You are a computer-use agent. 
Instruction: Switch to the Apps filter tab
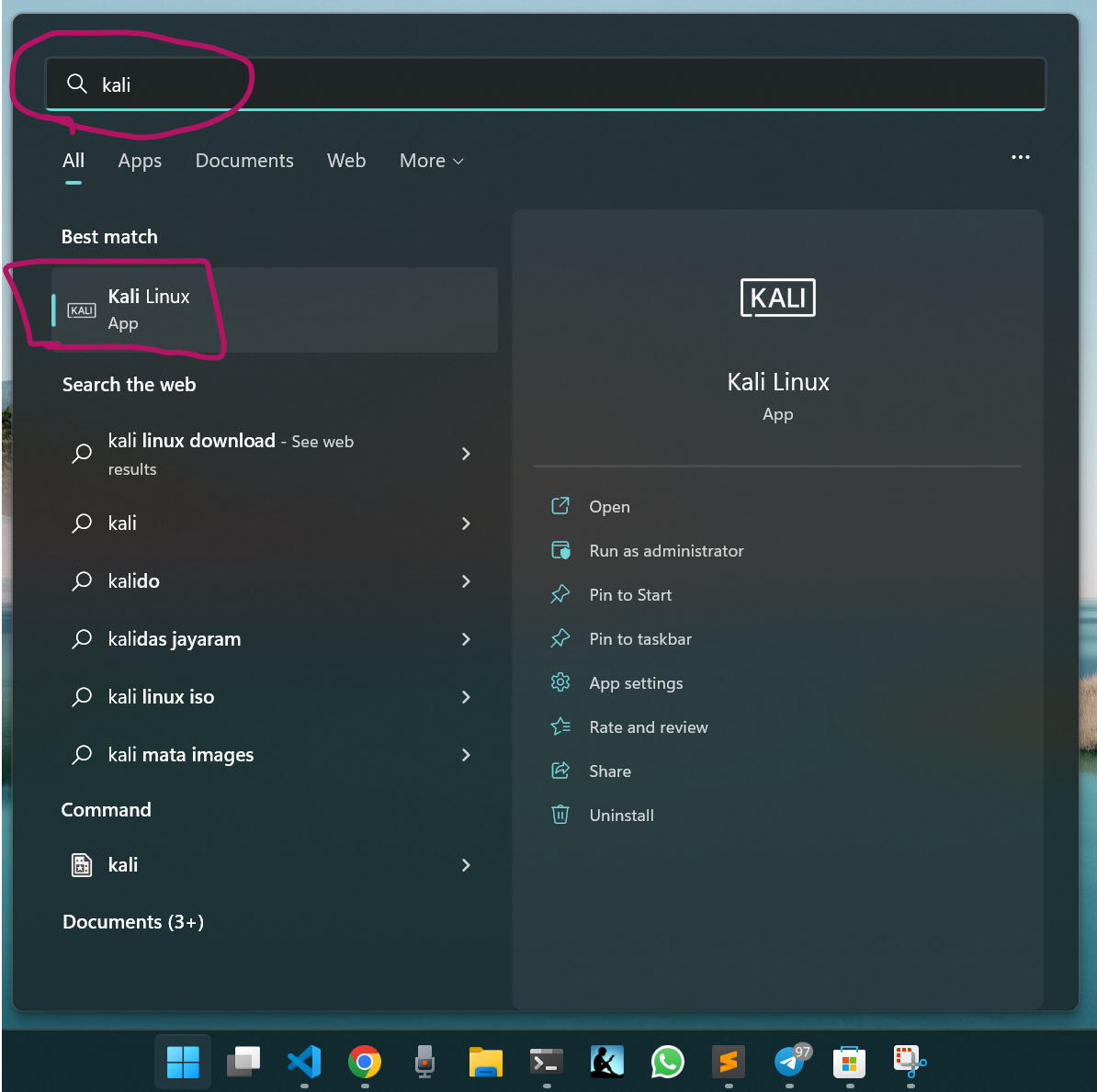(140, 160)
